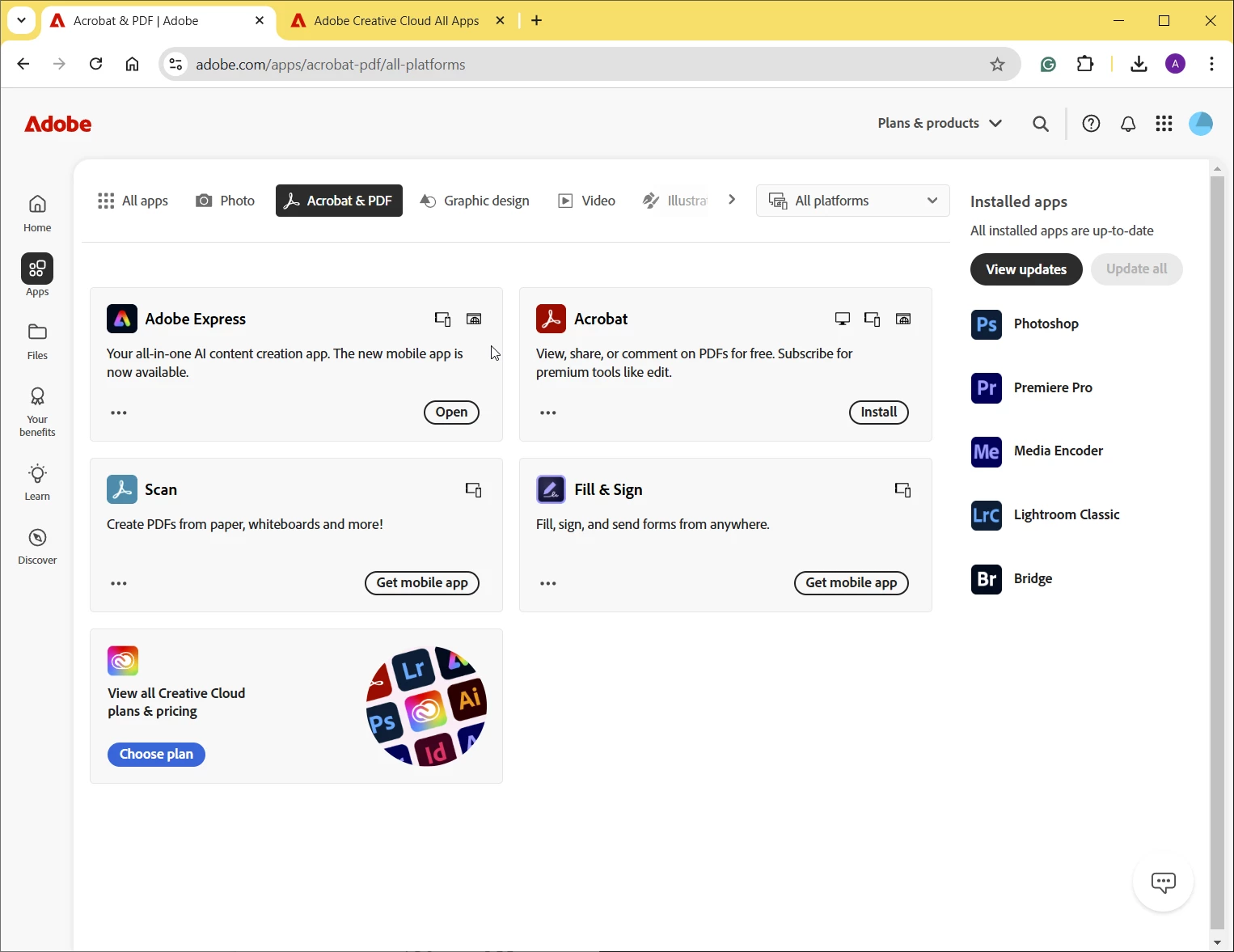Image resolution: width=1234 pixels, height=952 pixels.
Task: Click Photoshop icon in Installed apps
Action: [987, 324]
